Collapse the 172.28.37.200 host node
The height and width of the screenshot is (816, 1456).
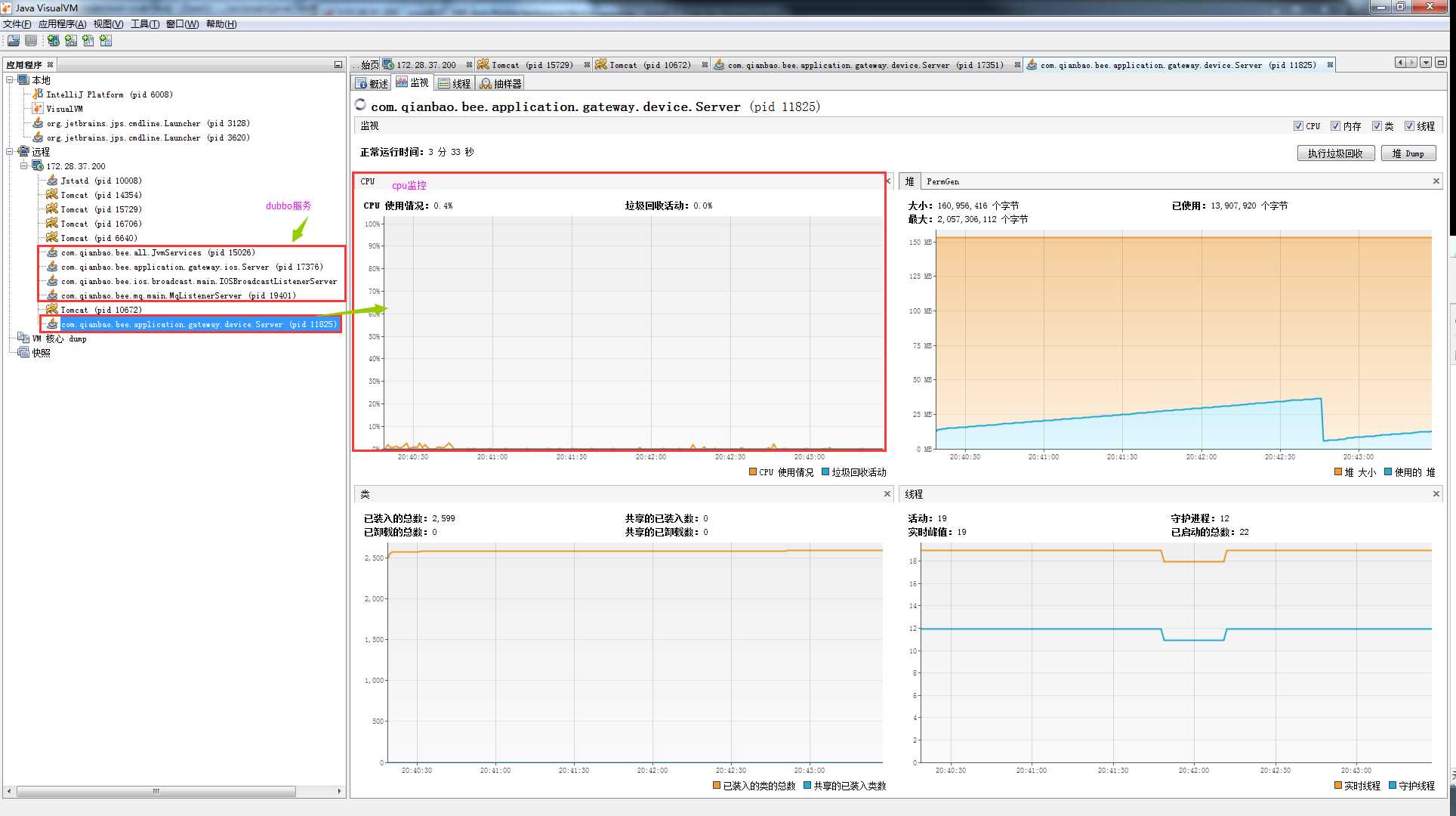[24, 165]
